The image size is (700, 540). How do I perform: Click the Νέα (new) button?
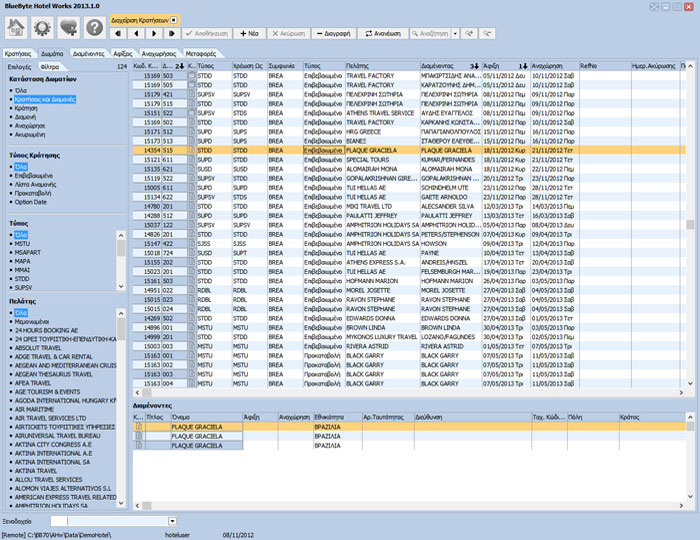tap(250, 33)
